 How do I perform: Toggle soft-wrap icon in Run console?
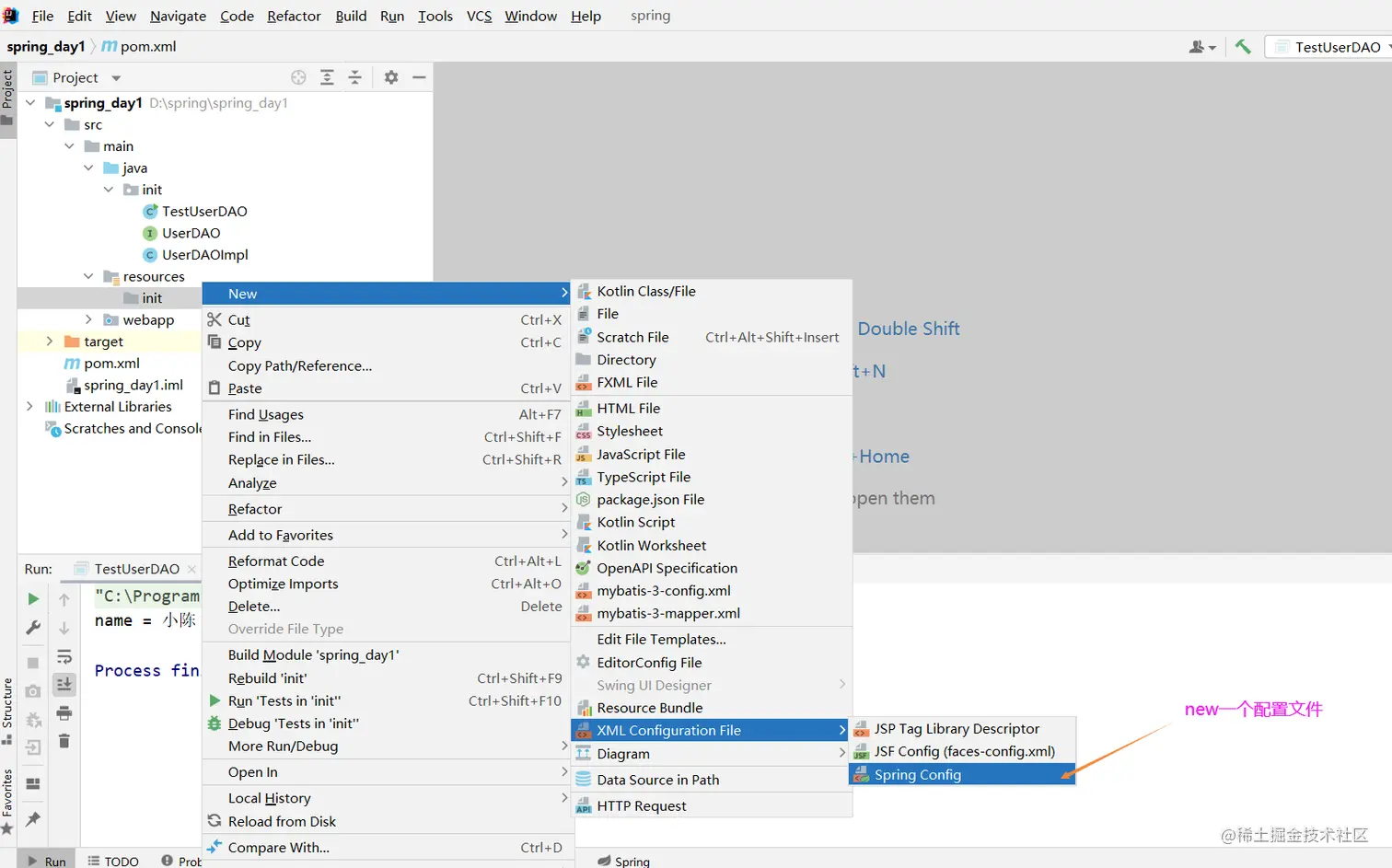pos(64,656)
